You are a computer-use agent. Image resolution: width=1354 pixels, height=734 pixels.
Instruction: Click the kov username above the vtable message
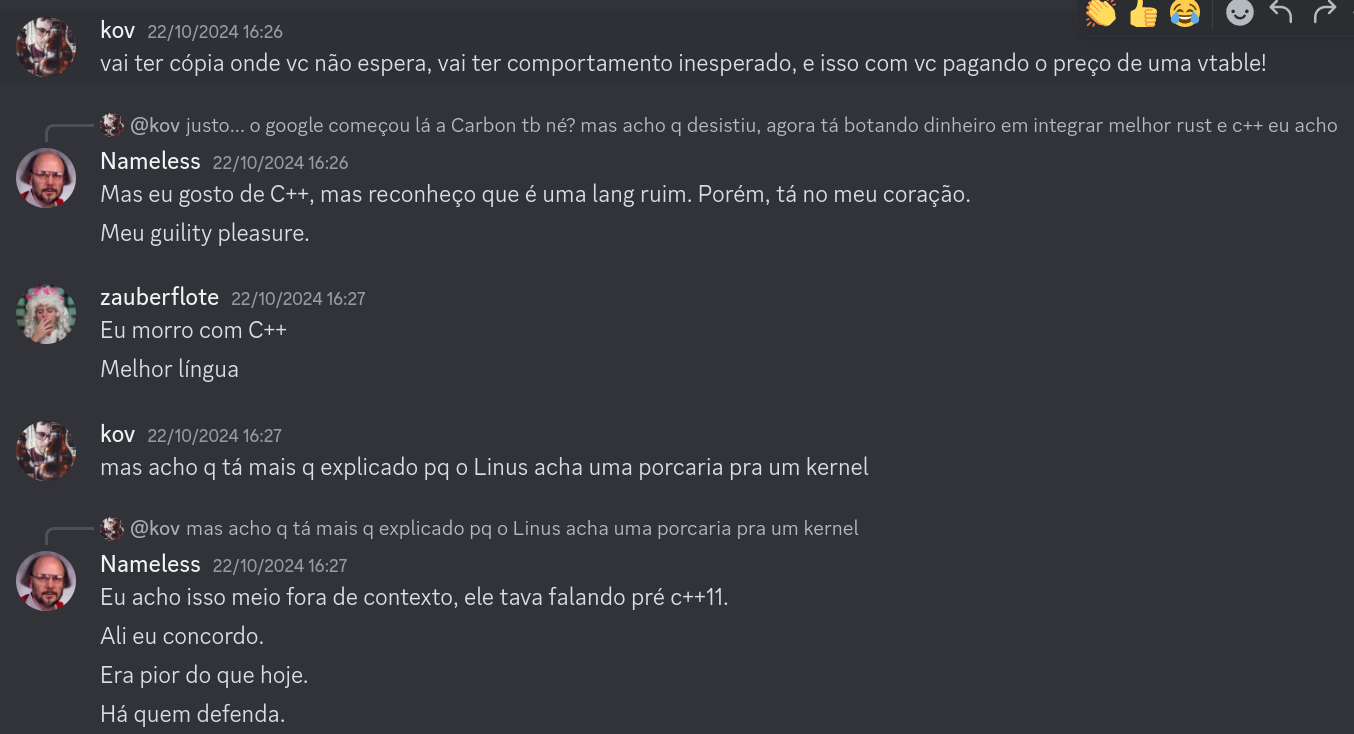(x=117, y=30)
